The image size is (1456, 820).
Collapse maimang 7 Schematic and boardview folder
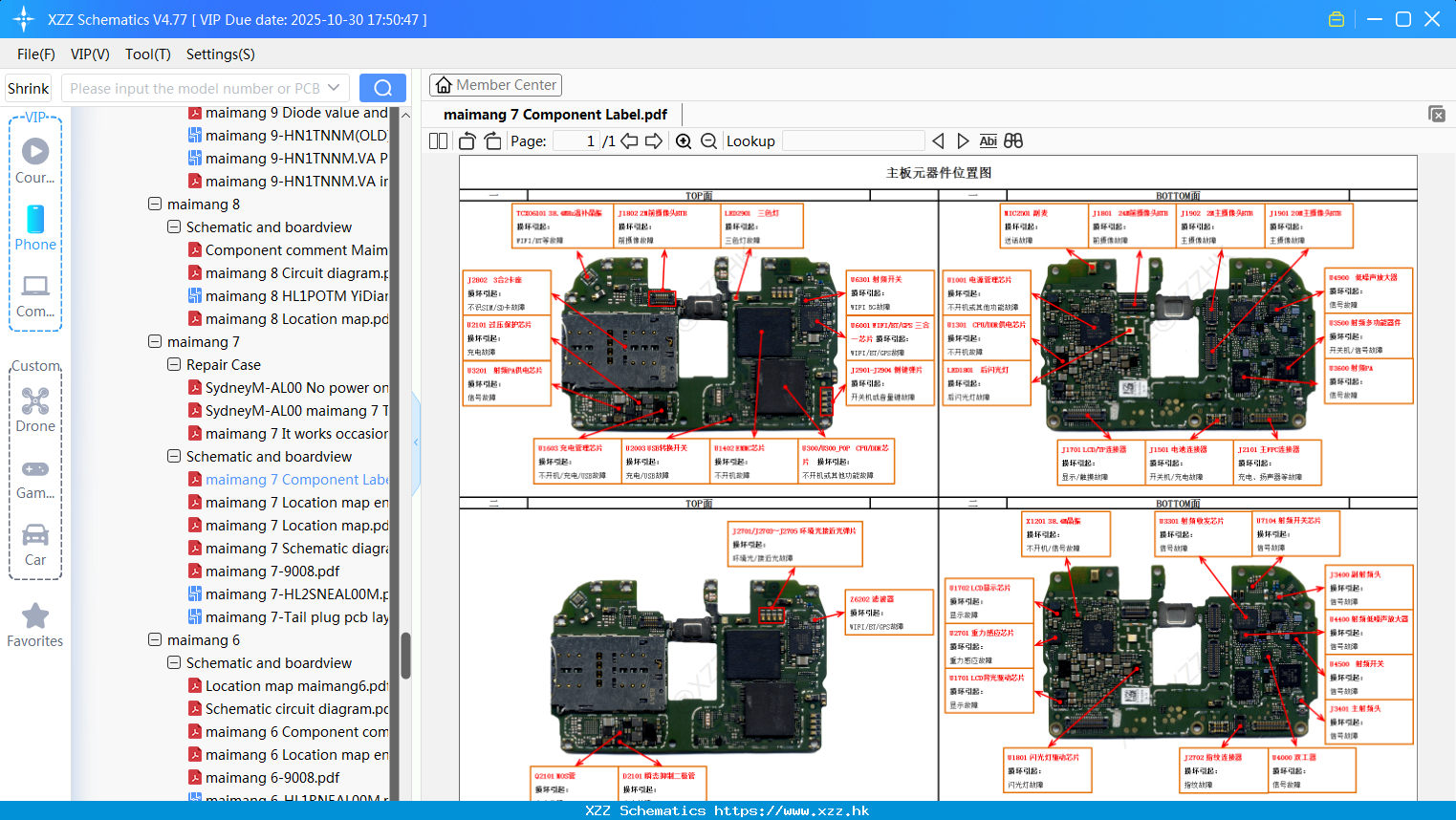coord(174,456)
